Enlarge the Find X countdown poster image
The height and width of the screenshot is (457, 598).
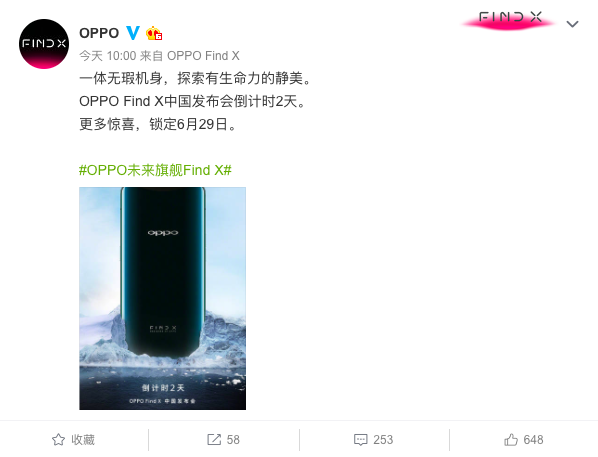(x=162, y=298)
